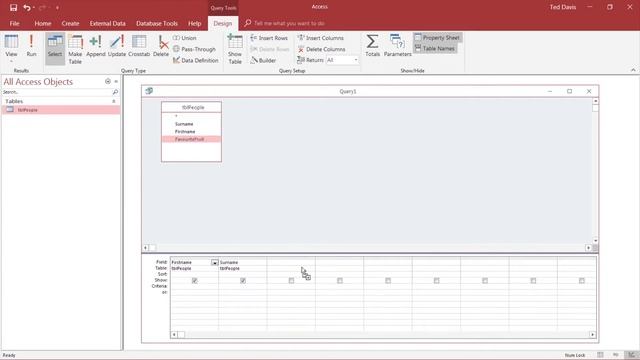Click the Undo arrow icon
Screen dimensions: 640x360
click(x=27, y=7)
